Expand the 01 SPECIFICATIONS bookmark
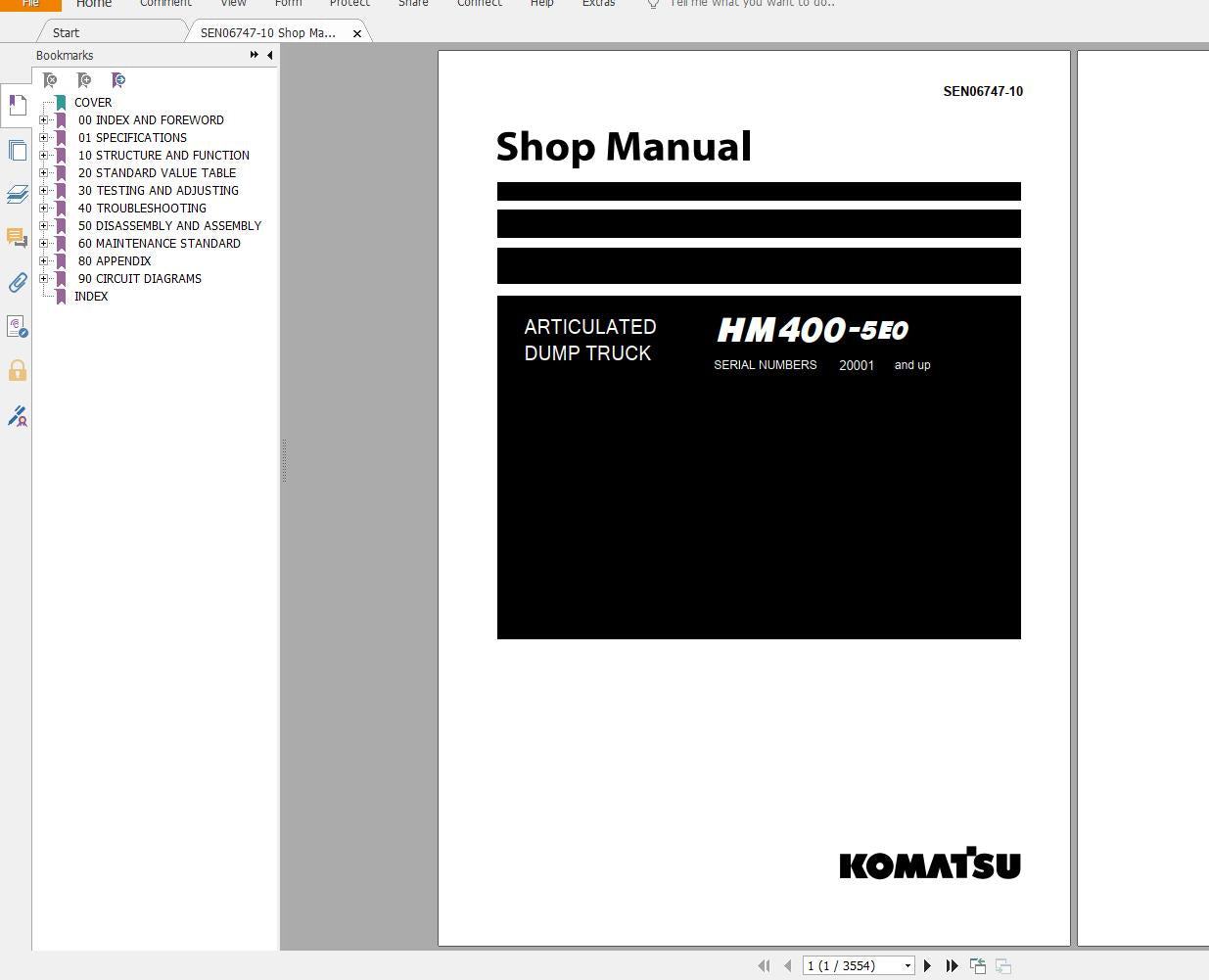 point(43,137)
